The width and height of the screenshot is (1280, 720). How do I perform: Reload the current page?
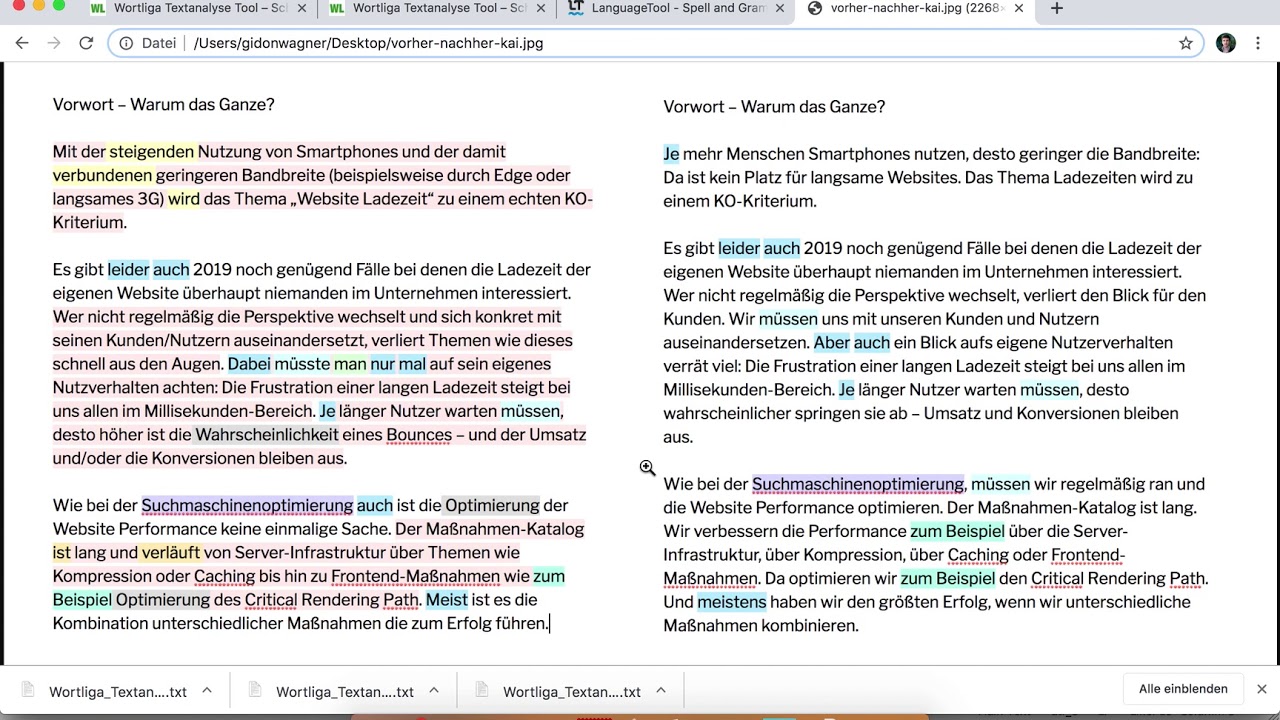tap(86, 43)
